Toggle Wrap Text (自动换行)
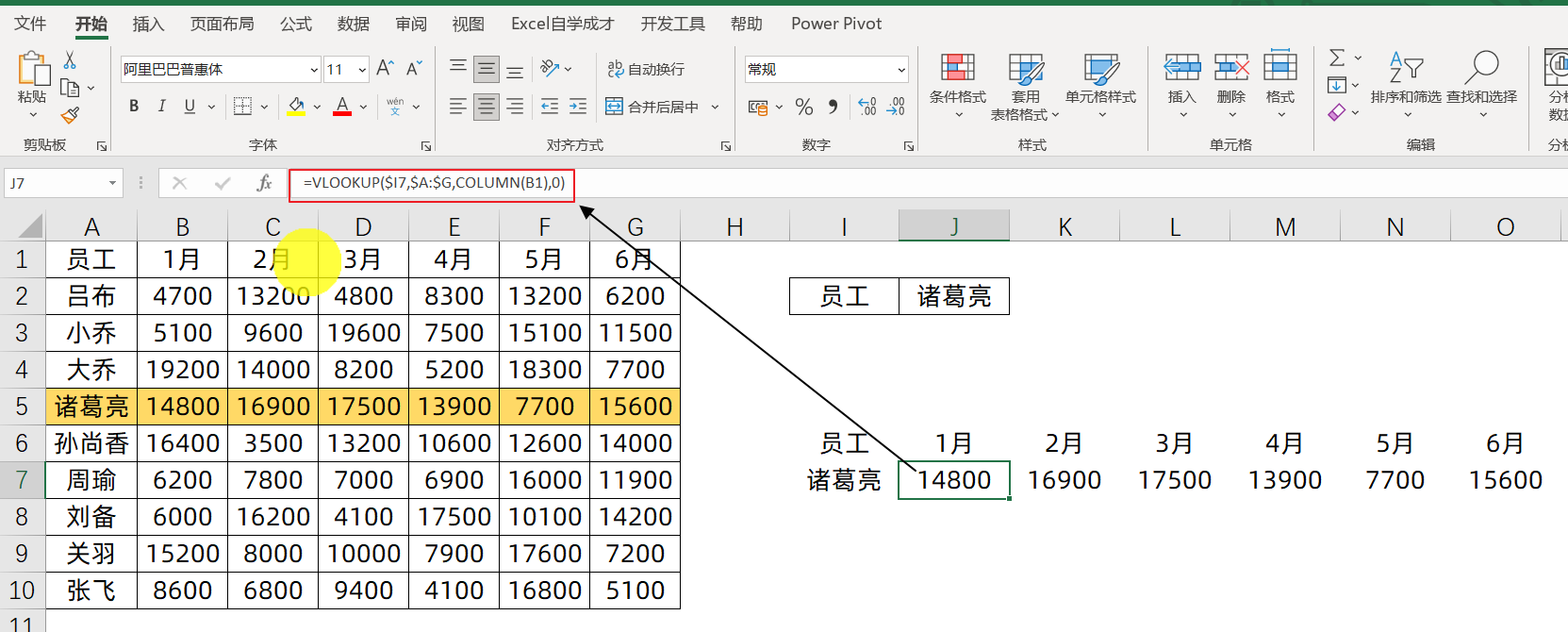The image size is (1568, 632). coord(646,69)
